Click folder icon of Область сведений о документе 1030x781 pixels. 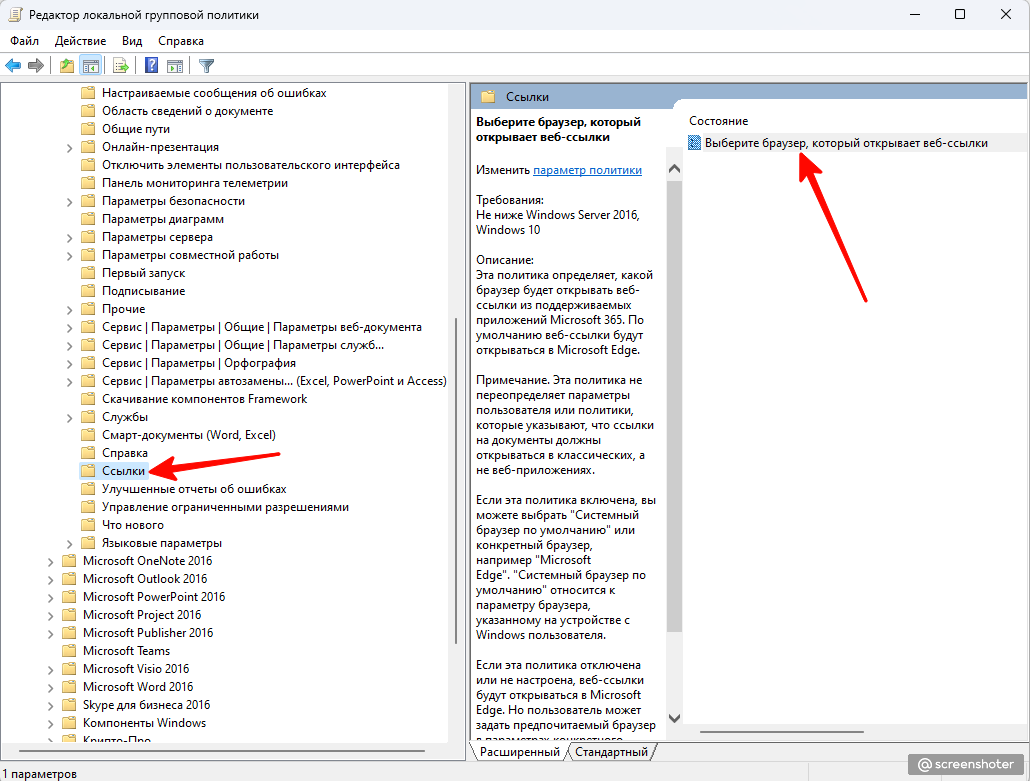point(88,111)
